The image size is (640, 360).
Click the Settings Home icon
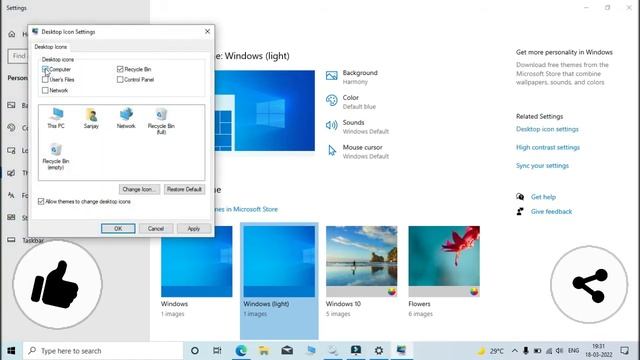coord(12,34)
